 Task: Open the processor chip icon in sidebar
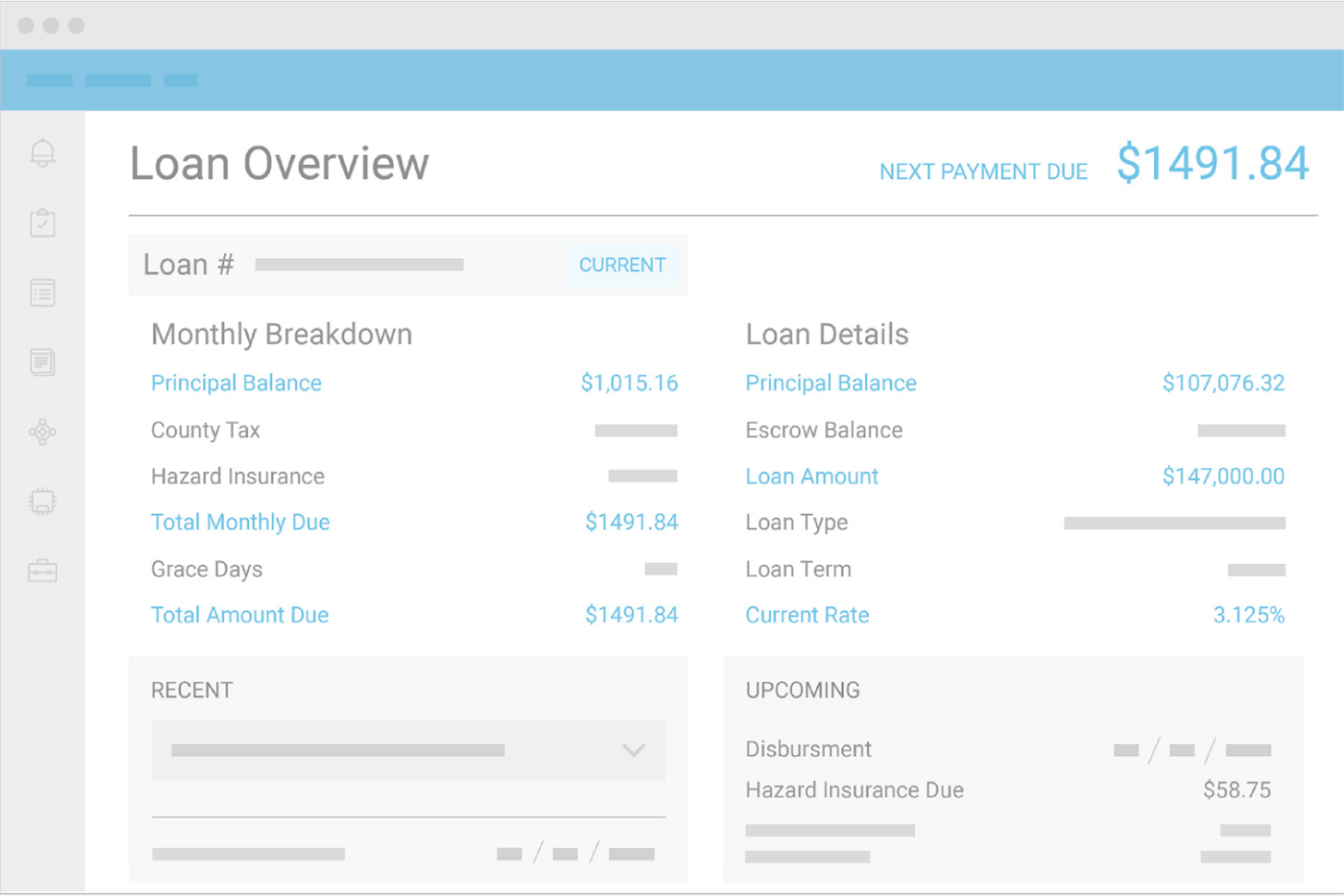(x=42, y=500)
